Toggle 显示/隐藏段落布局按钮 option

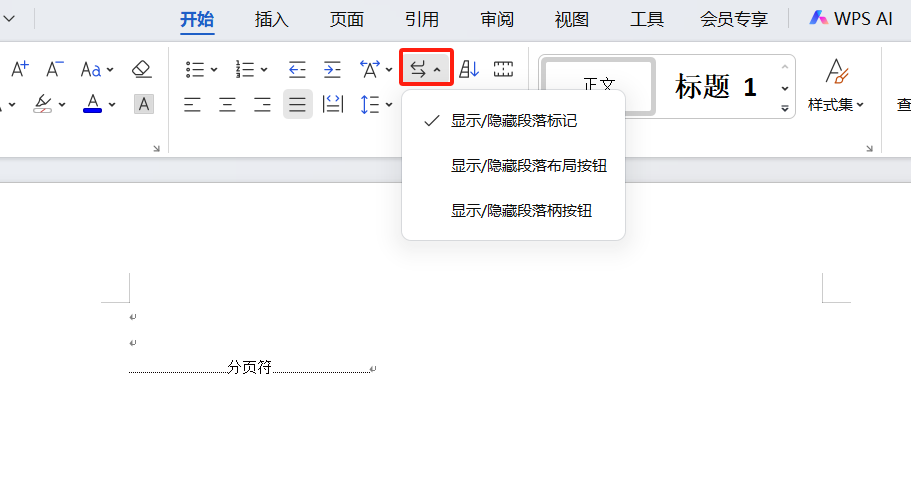pos(528,166)
